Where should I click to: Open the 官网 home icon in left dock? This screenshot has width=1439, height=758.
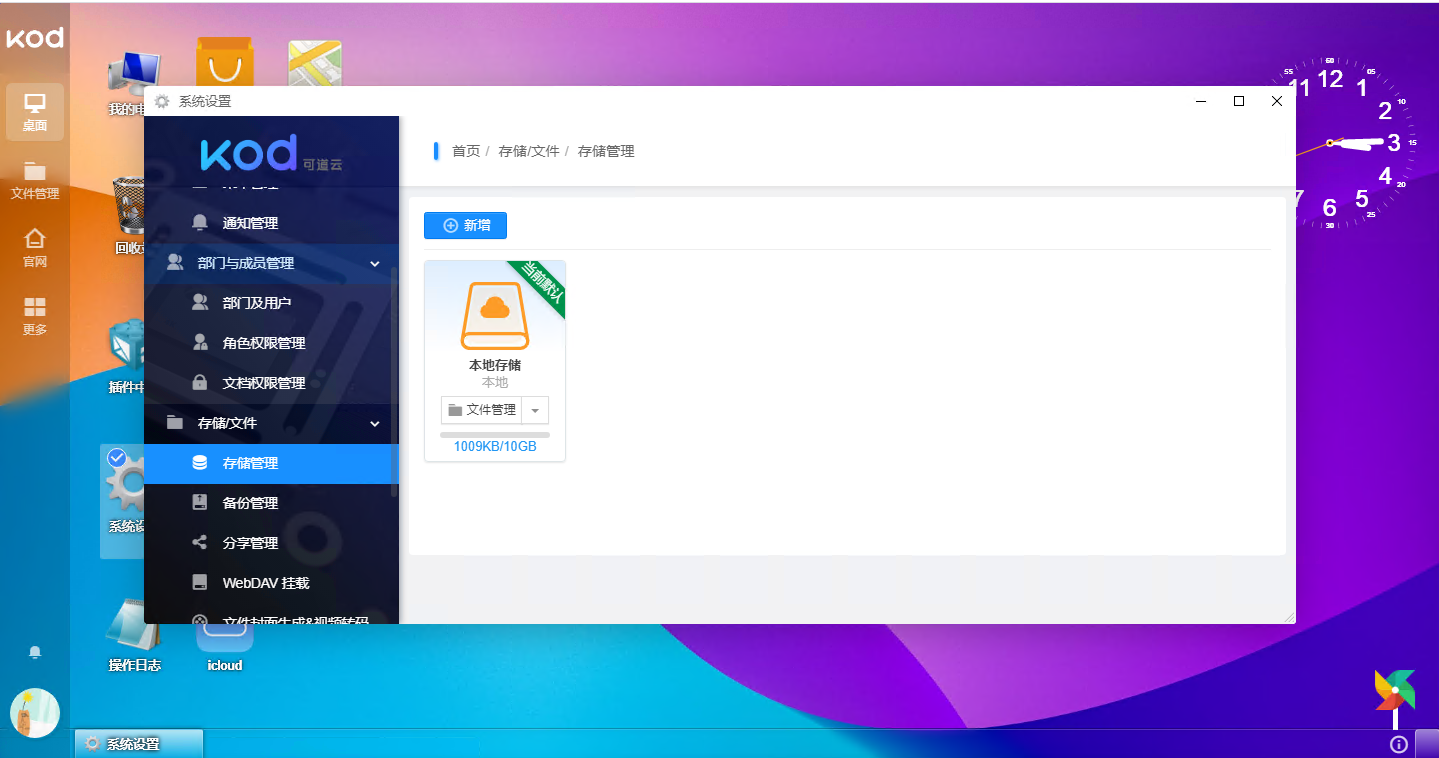tap(35, 248)
